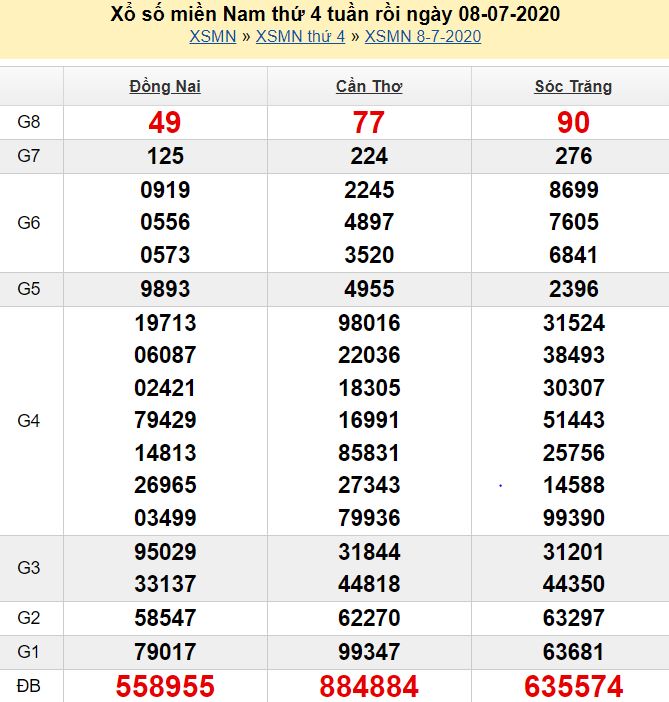Select Sóc Trăng G8 result 90
Image resolution: width=669 pixels, height=702 pixels.
(573, 122)
